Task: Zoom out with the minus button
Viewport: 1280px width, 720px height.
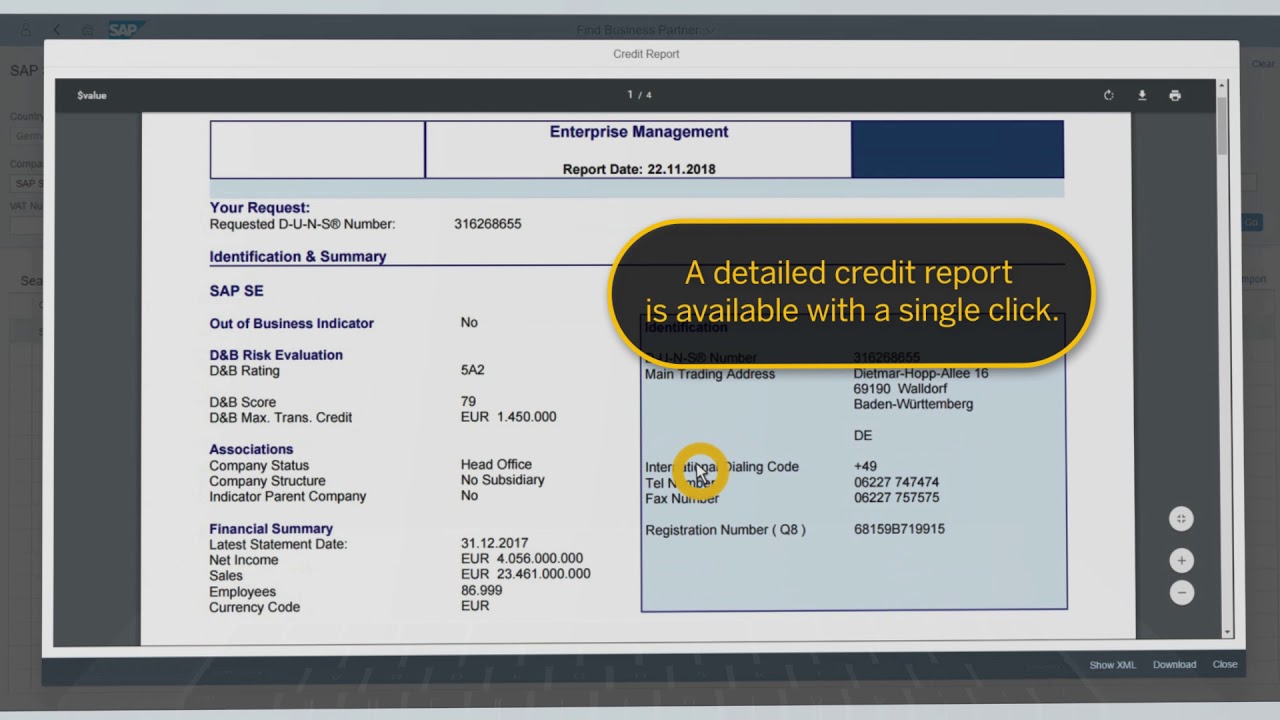Action: (1181, 593)
